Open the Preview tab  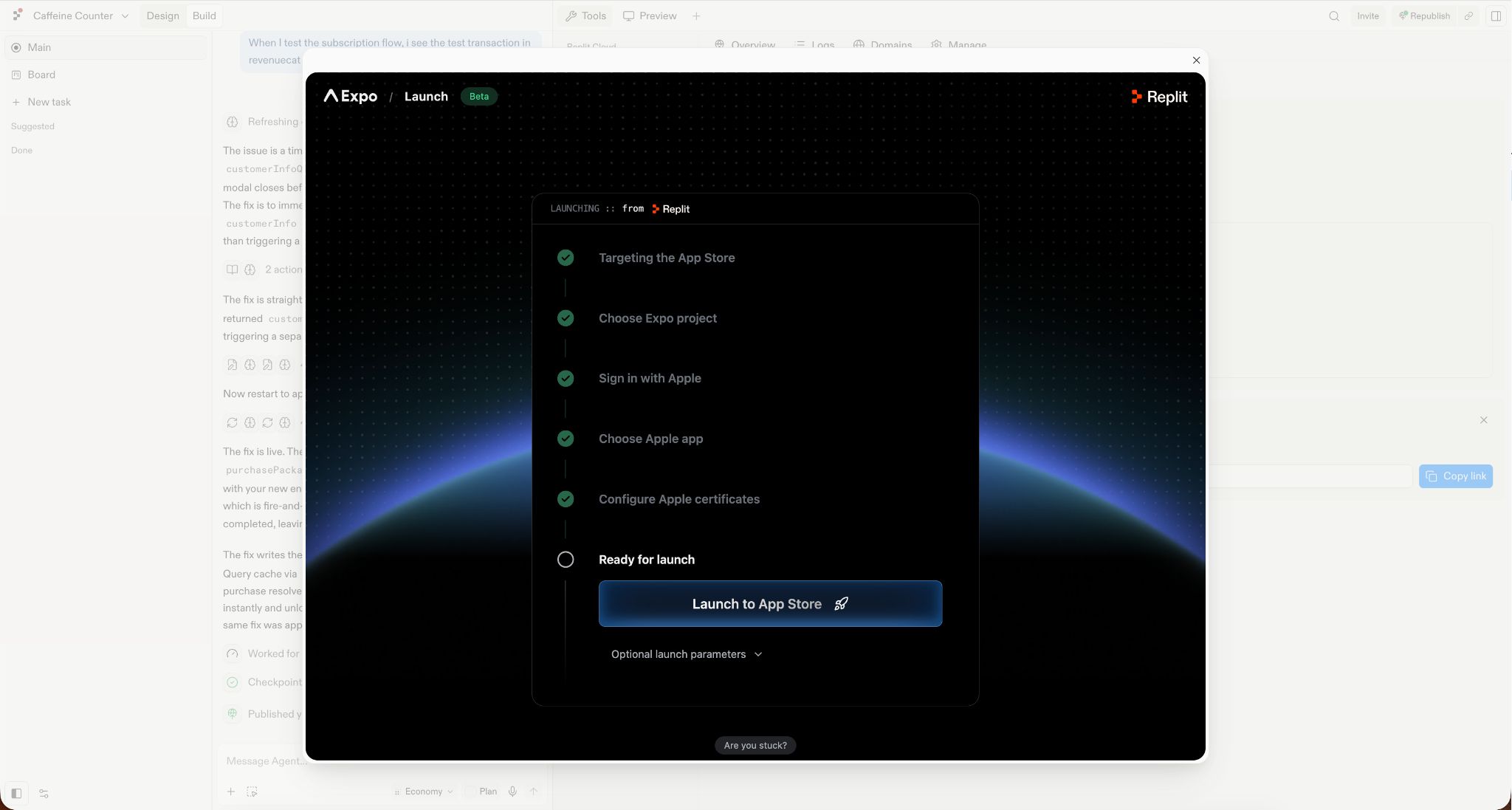coord(650,16)
